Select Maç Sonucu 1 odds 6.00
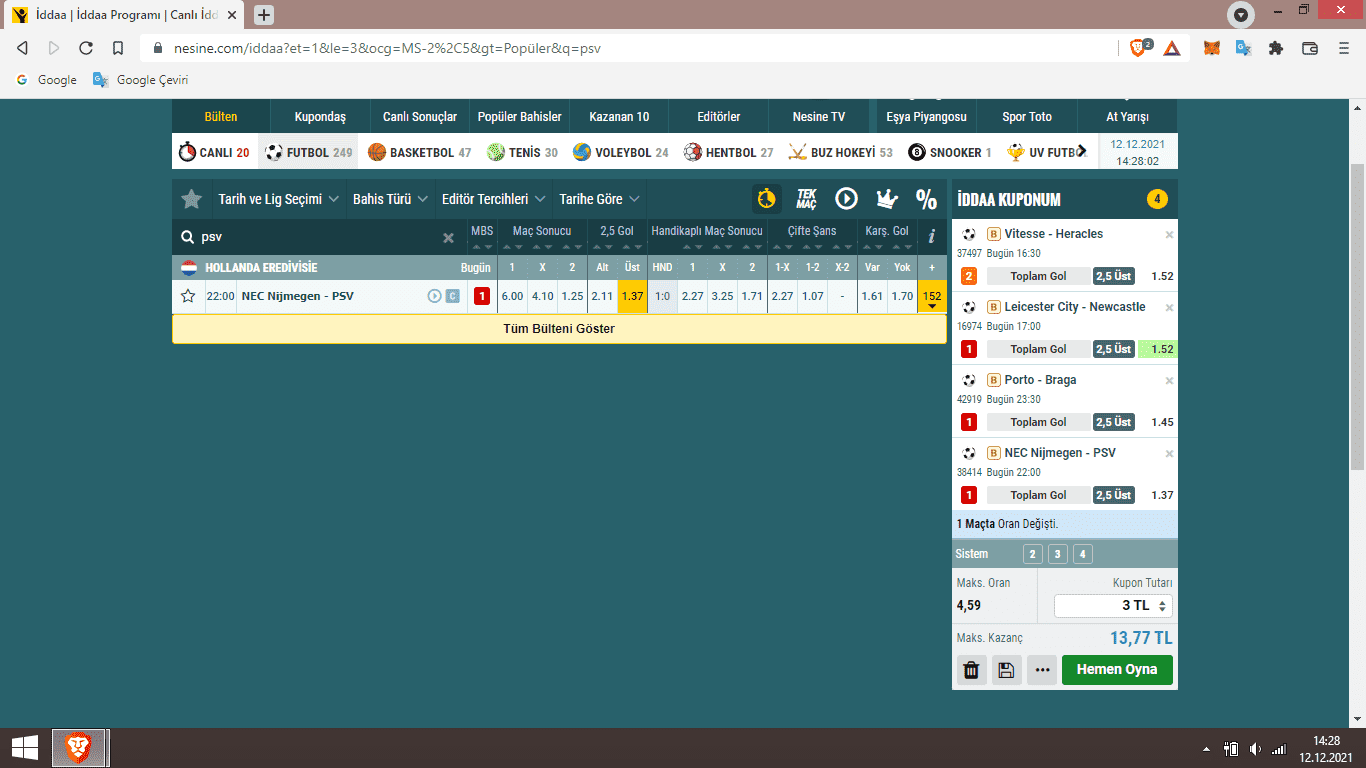This screenshot has width=1366, height=768. (x=512, y=296)
